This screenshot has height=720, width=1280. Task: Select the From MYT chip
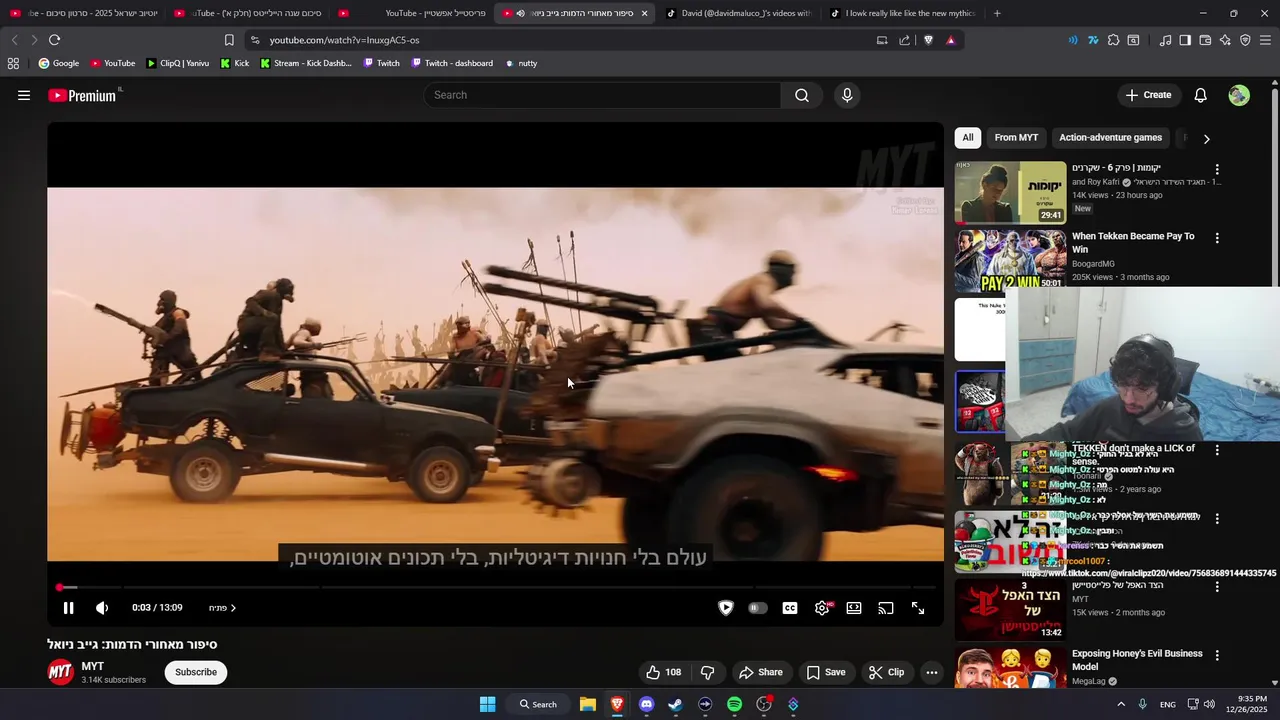[x=1016, y=138]
